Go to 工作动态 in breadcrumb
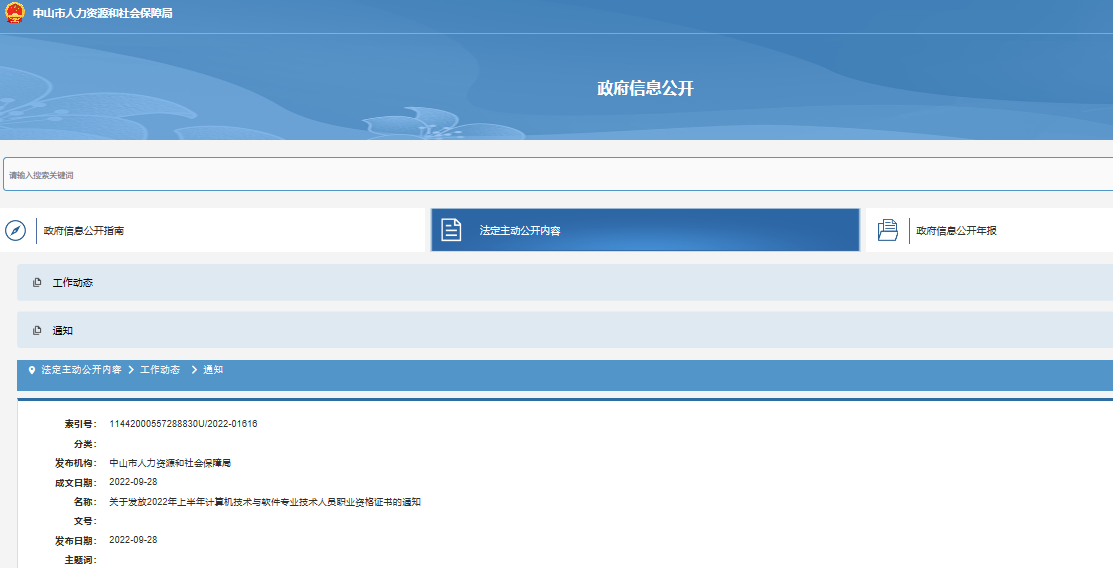Screen dimensions: 1113x568 pos(160,370)
